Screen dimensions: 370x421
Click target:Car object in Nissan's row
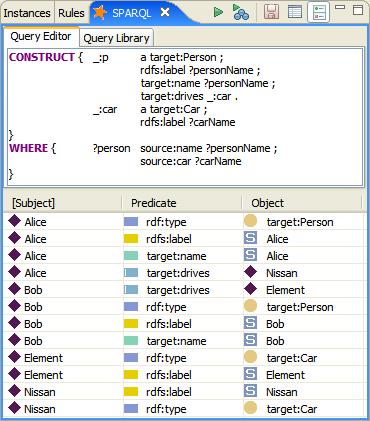point(292,409)
